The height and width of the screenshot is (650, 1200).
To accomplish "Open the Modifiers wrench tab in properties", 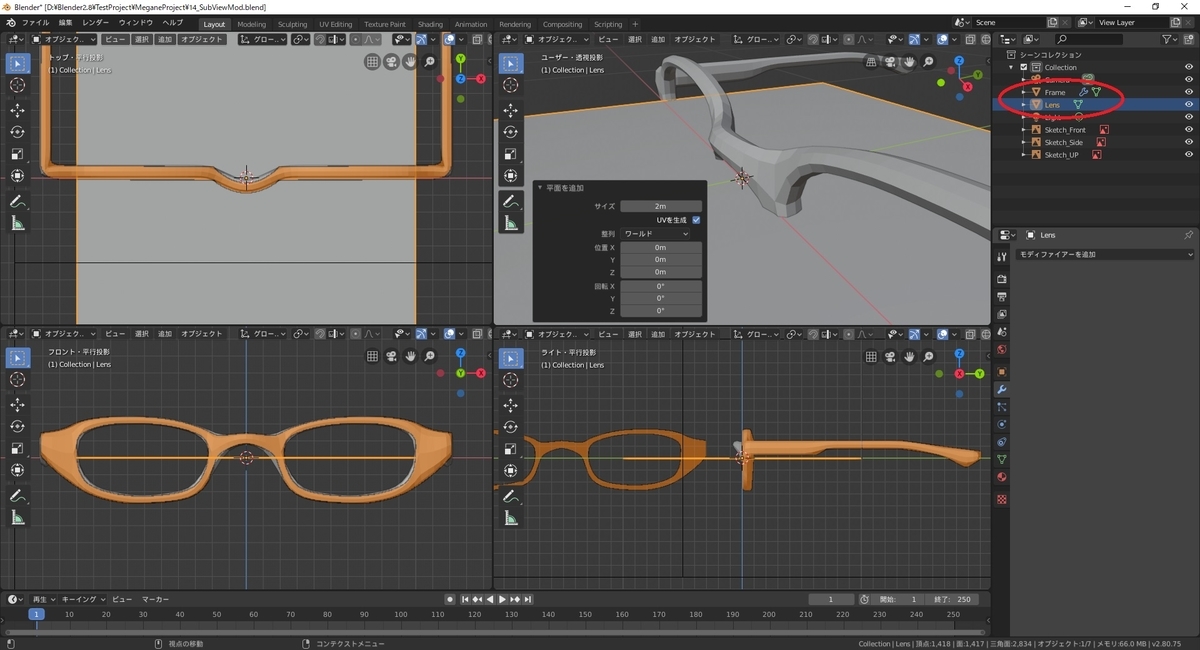I will pos(1002,389).
